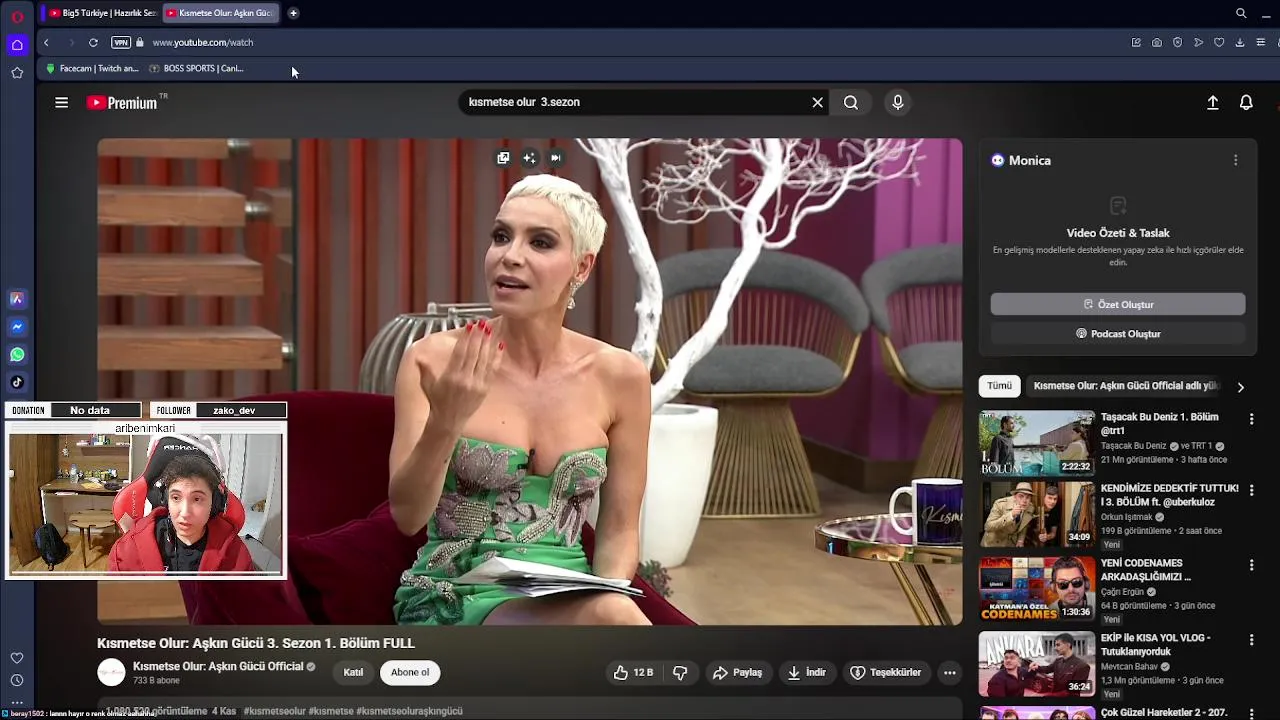
Task: Click the Podcast Oluştur button
Action: pyautogui.click(x=1118, y=334)
